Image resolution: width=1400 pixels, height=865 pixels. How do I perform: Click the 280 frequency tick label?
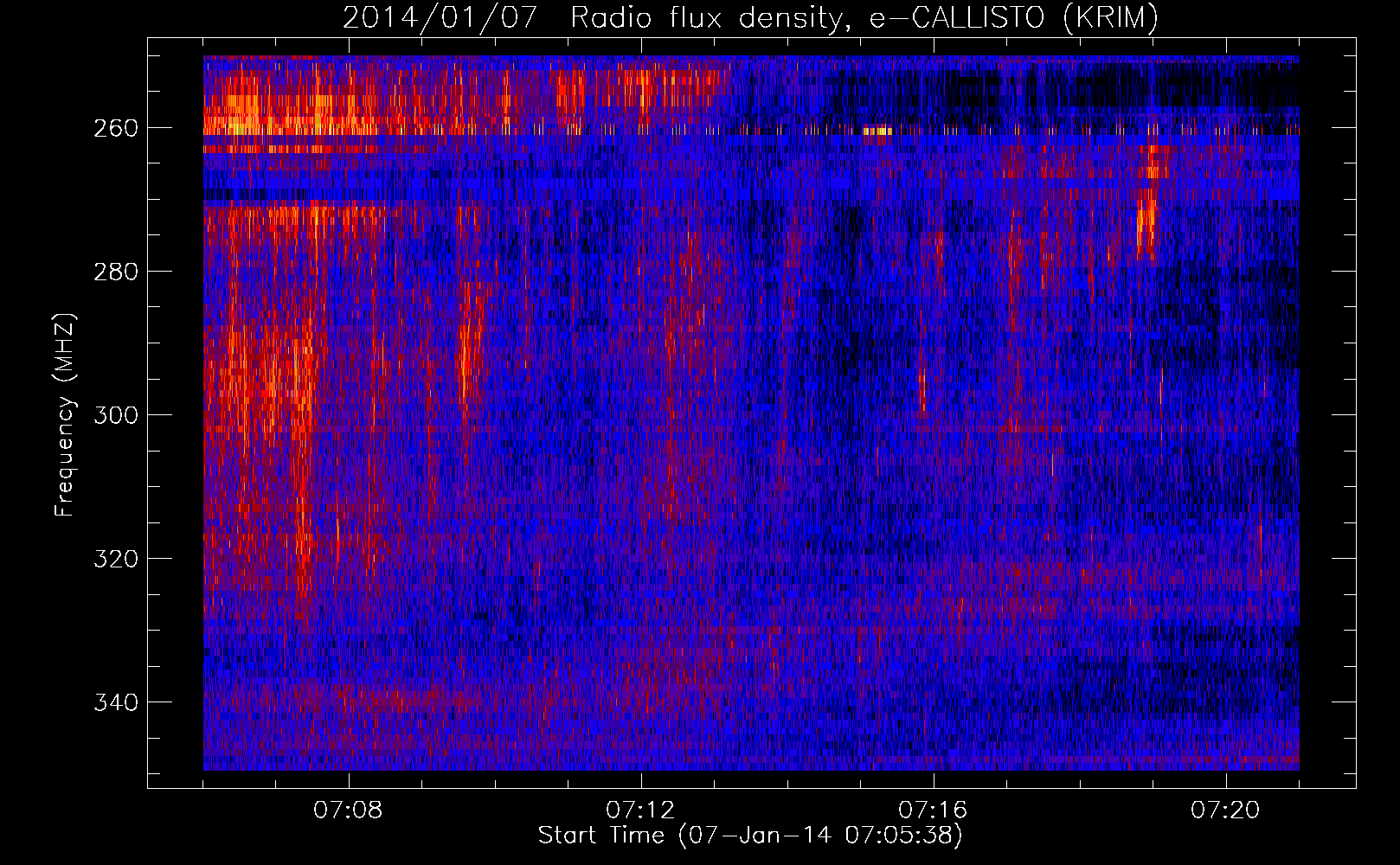[x=114, y=272]
